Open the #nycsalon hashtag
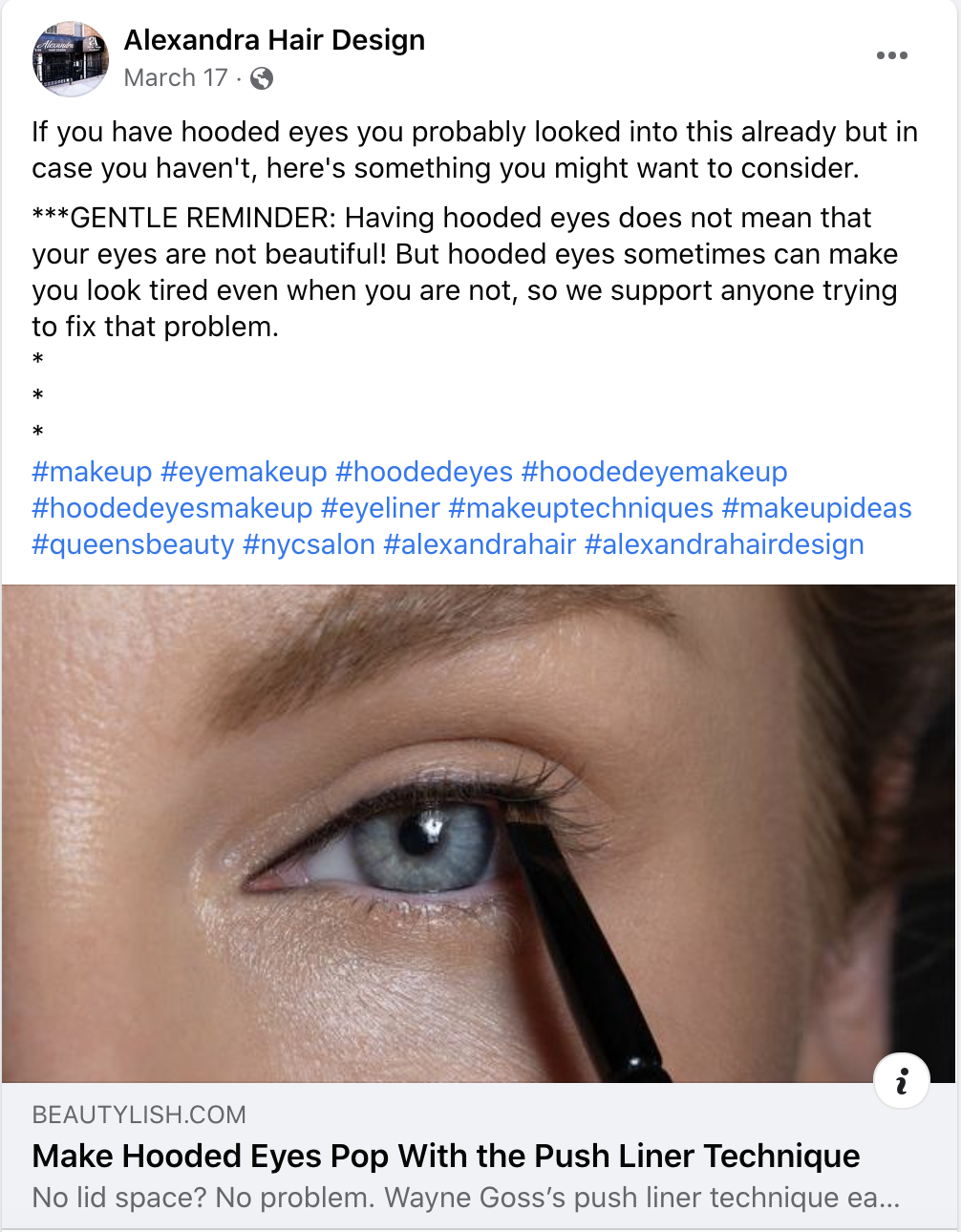This screenshot has height=1232, width=961. point(309,544)
